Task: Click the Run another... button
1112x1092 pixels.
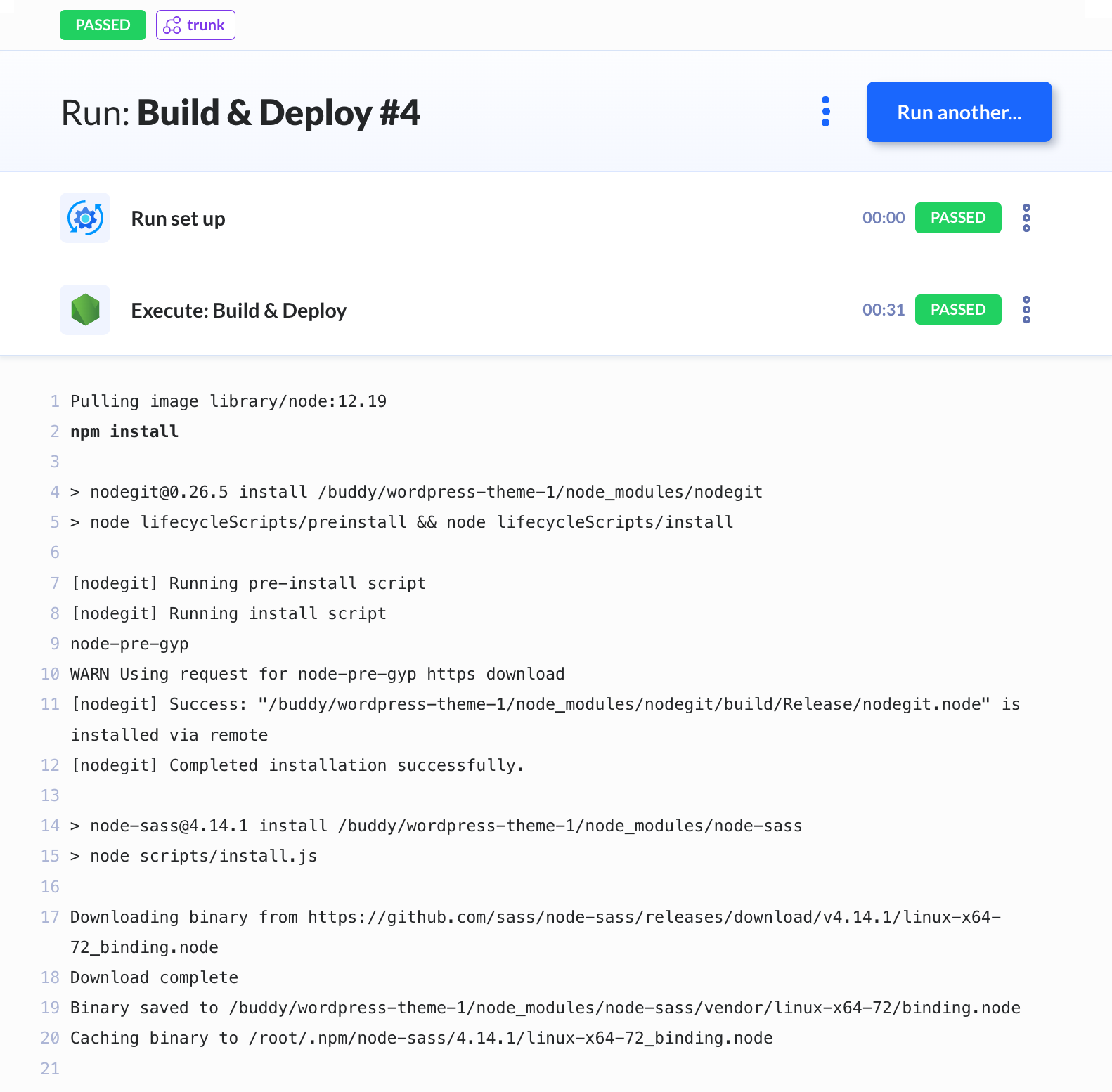Action: pos(959,112)
